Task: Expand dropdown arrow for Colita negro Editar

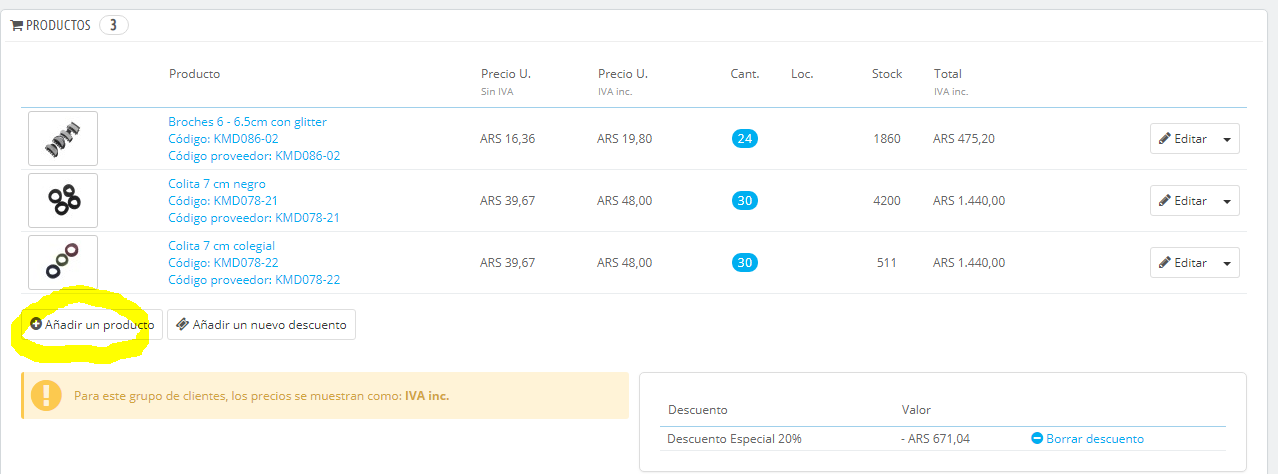Action: [1227, 201]
